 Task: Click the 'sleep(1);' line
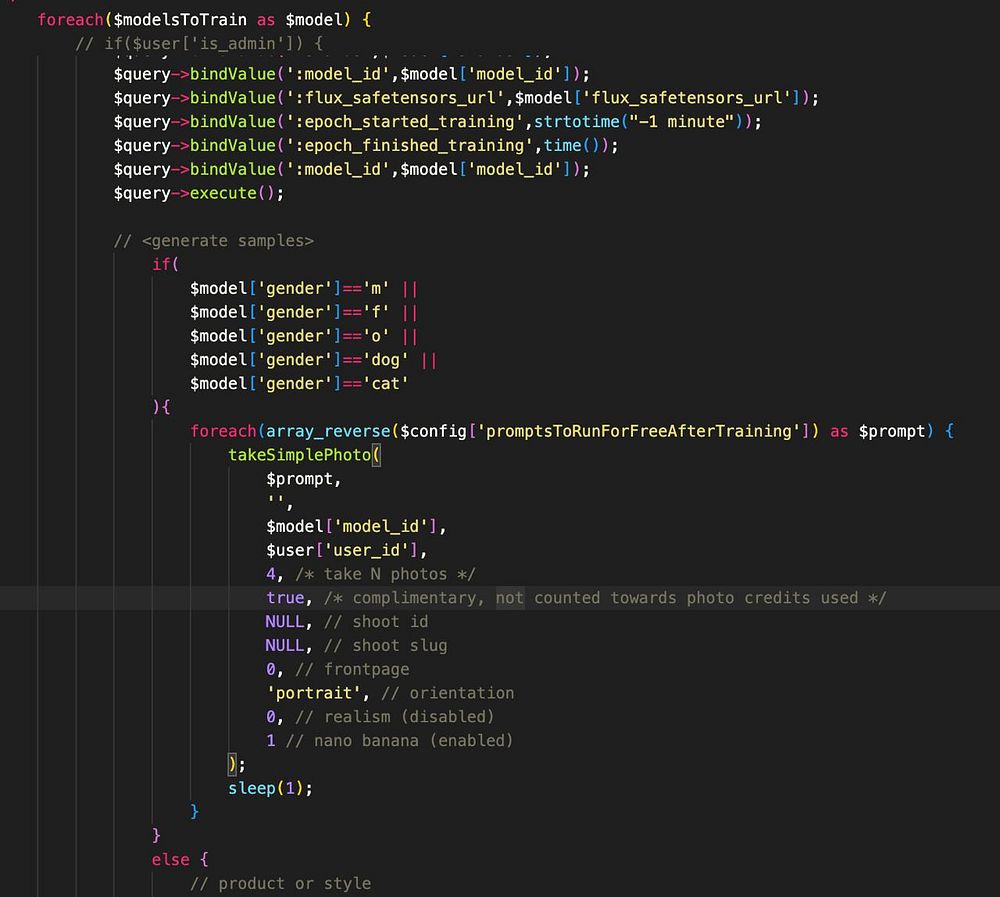point(270,789)
